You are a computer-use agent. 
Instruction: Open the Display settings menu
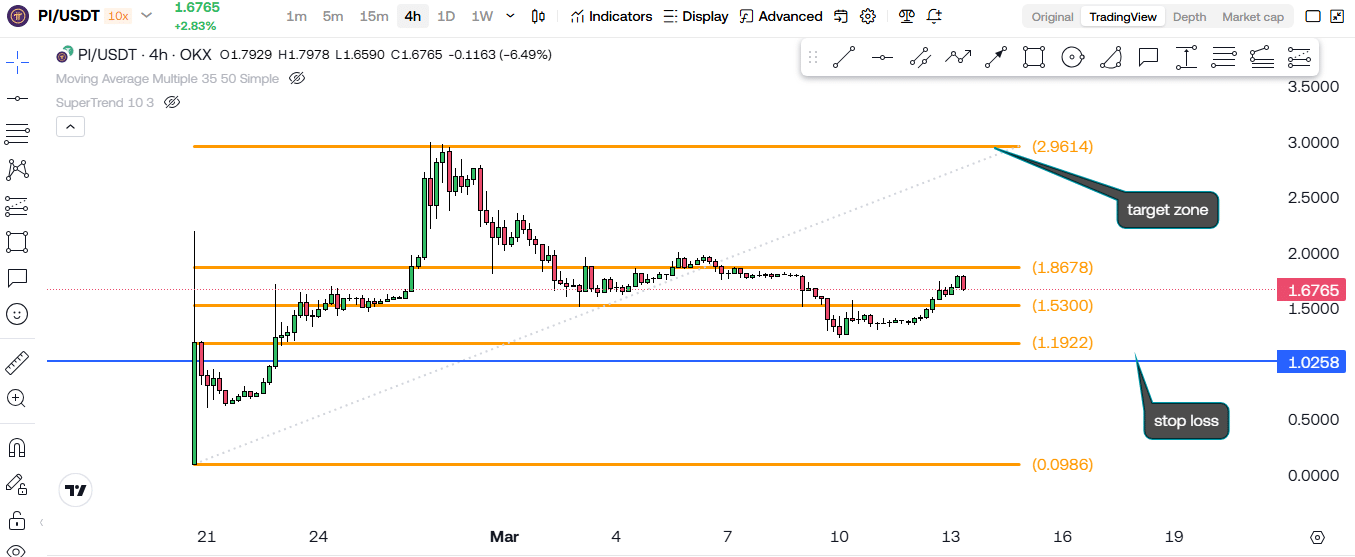click(x=696, y=16)
